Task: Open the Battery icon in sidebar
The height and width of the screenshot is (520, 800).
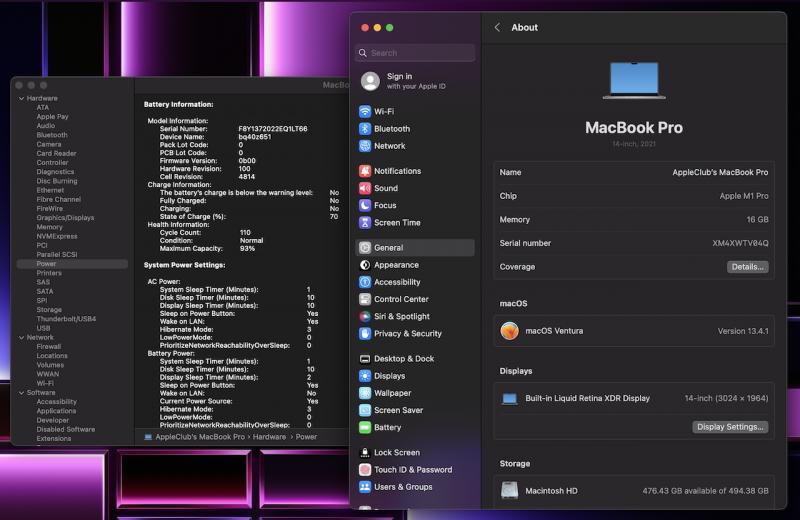Action: pyautogui.click(x=365, y=427)
